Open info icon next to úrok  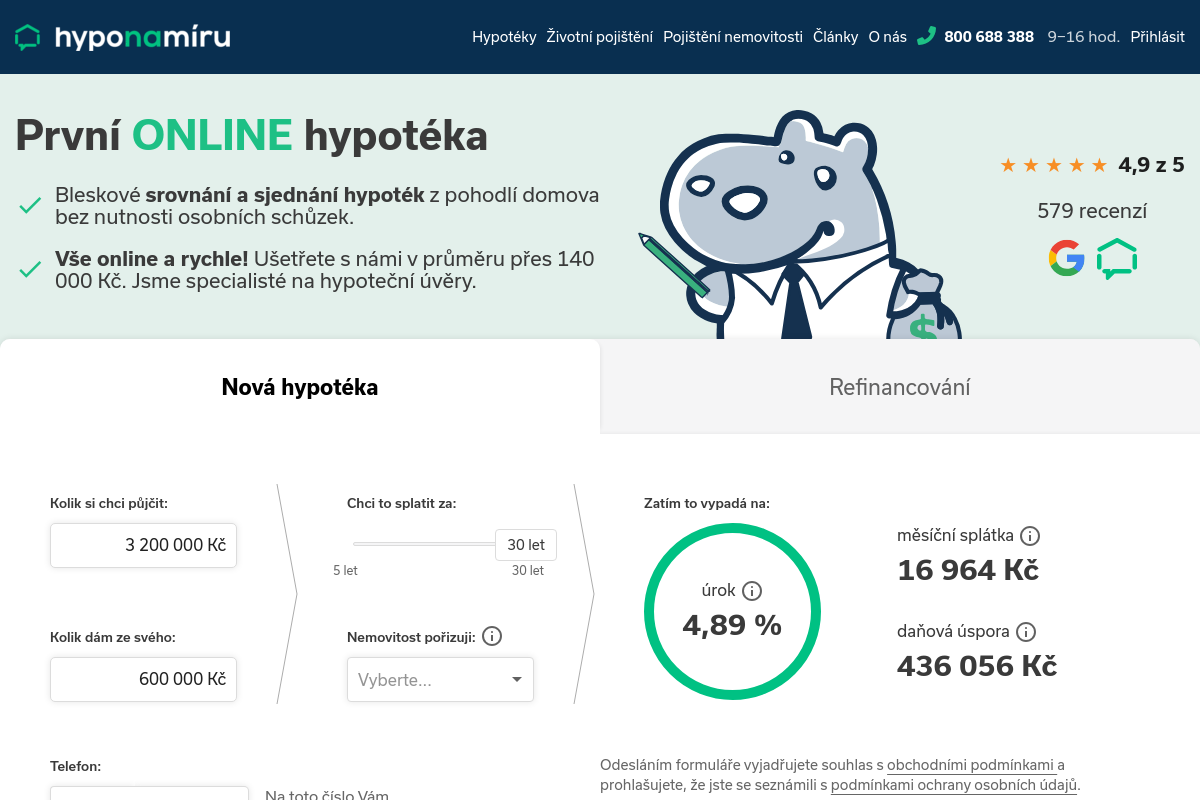pyautogui.click(x=752, y=590)
